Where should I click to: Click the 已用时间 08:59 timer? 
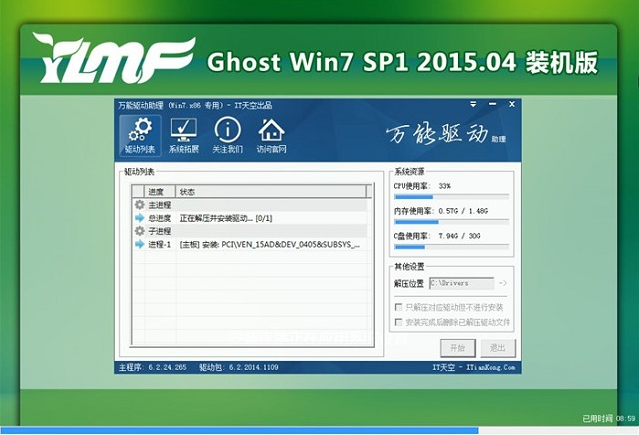pos(609,418)
